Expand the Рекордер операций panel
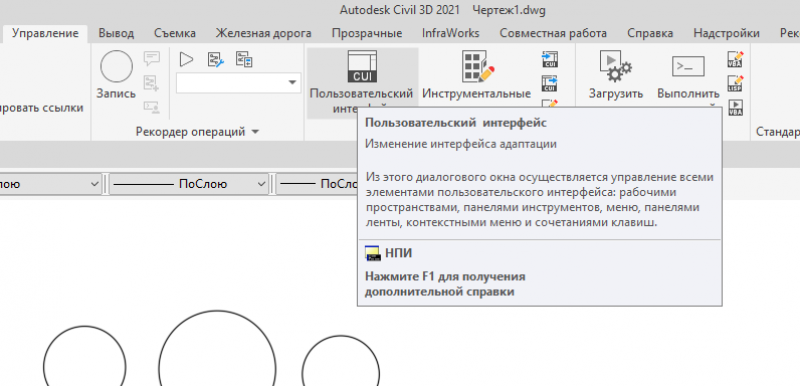 pos(197,132)
